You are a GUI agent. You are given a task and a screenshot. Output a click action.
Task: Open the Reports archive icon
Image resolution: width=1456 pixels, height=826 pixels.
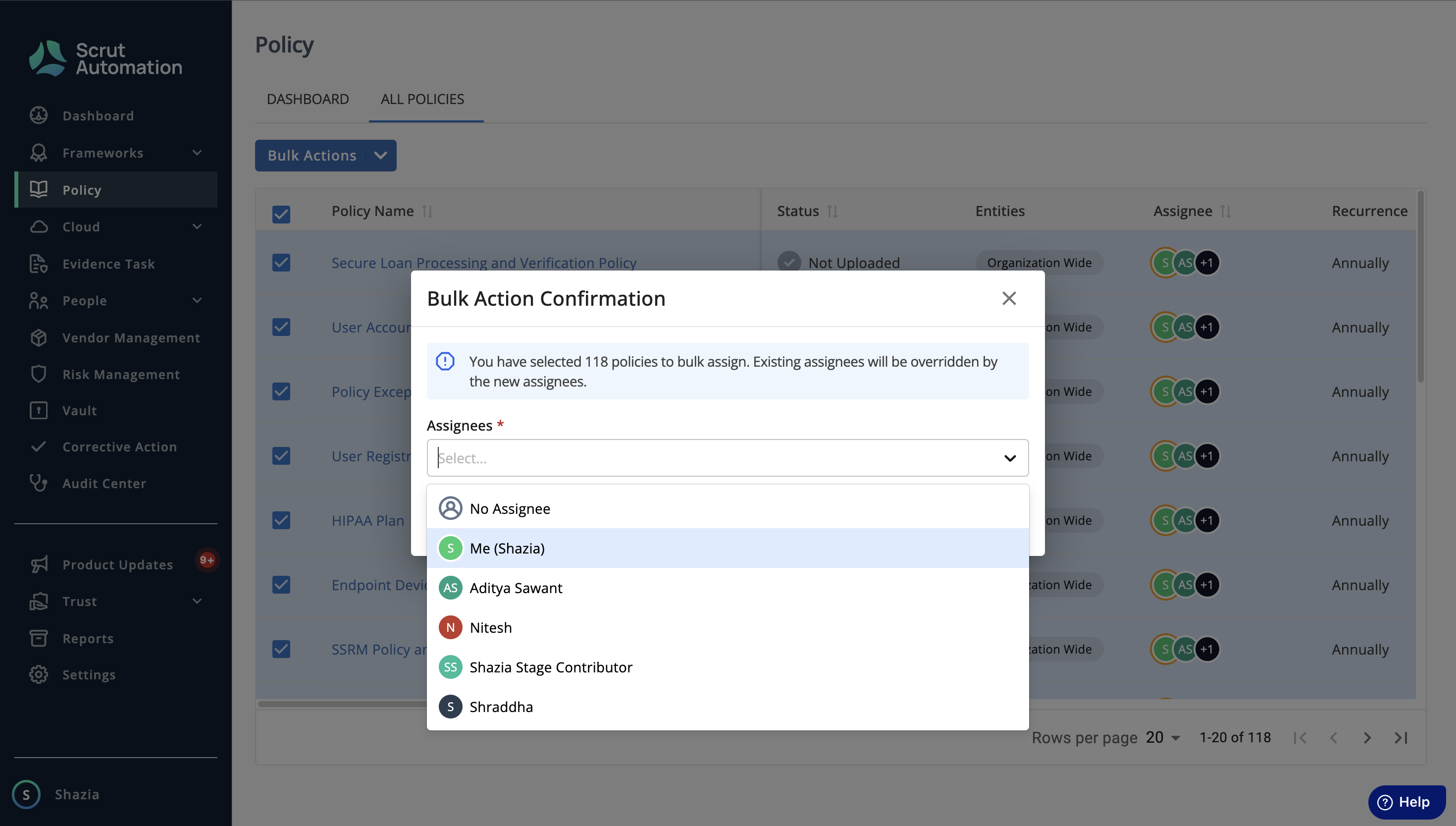tap(39, 638)
